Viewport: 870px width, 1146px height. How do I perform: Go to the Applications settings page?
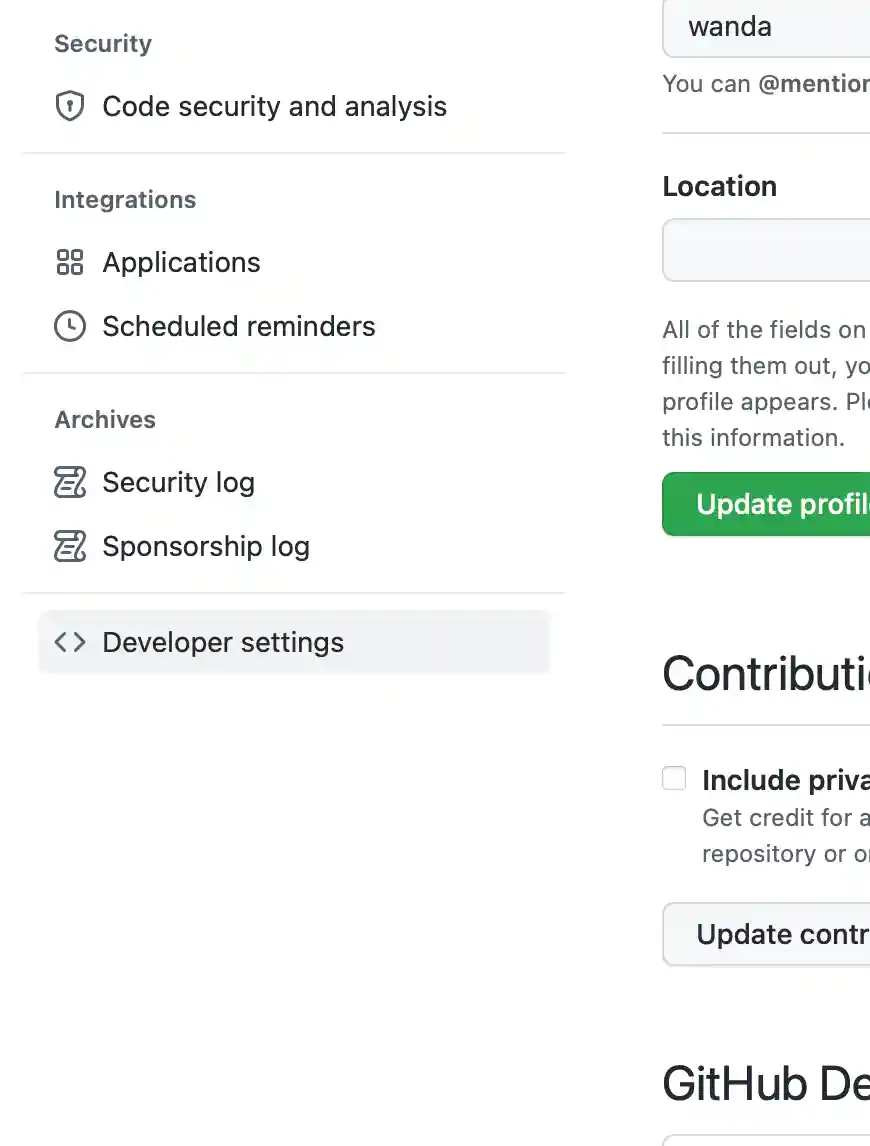pos(181,262)
